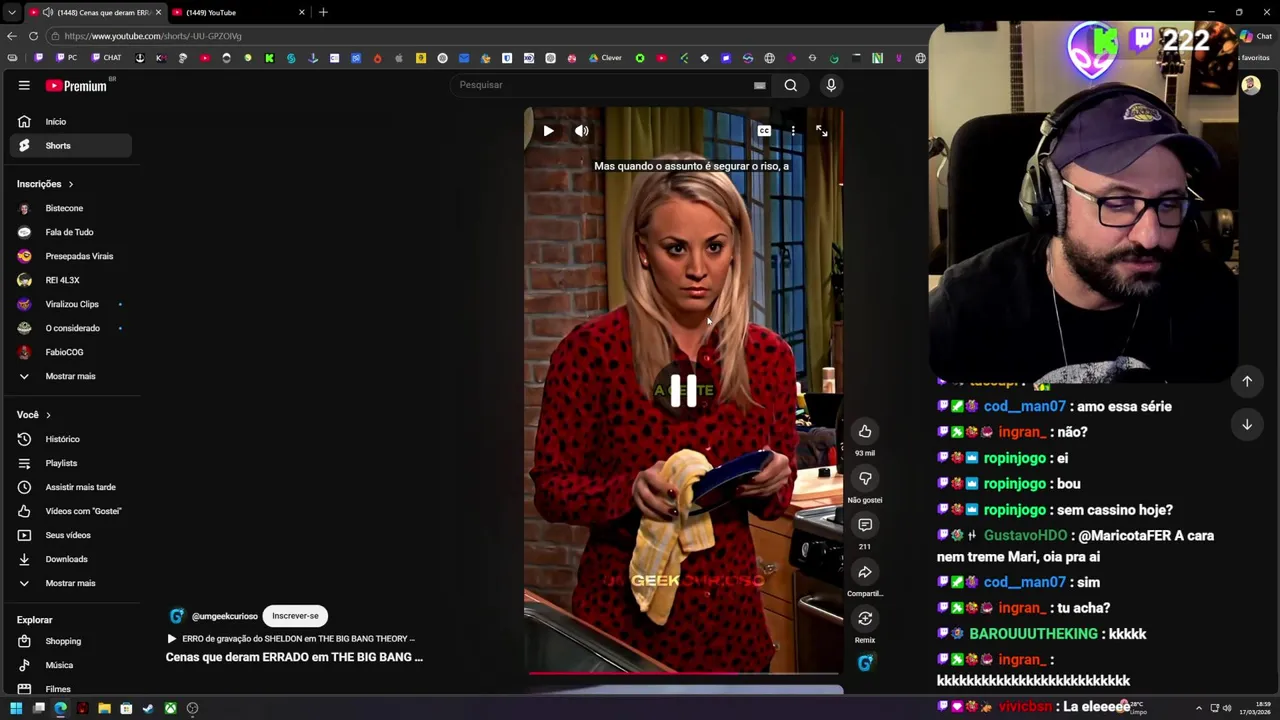The width and height of the screenshot is (1280, 720).
Task: Open the CHAT bookmark
Action: click(106, 58)
